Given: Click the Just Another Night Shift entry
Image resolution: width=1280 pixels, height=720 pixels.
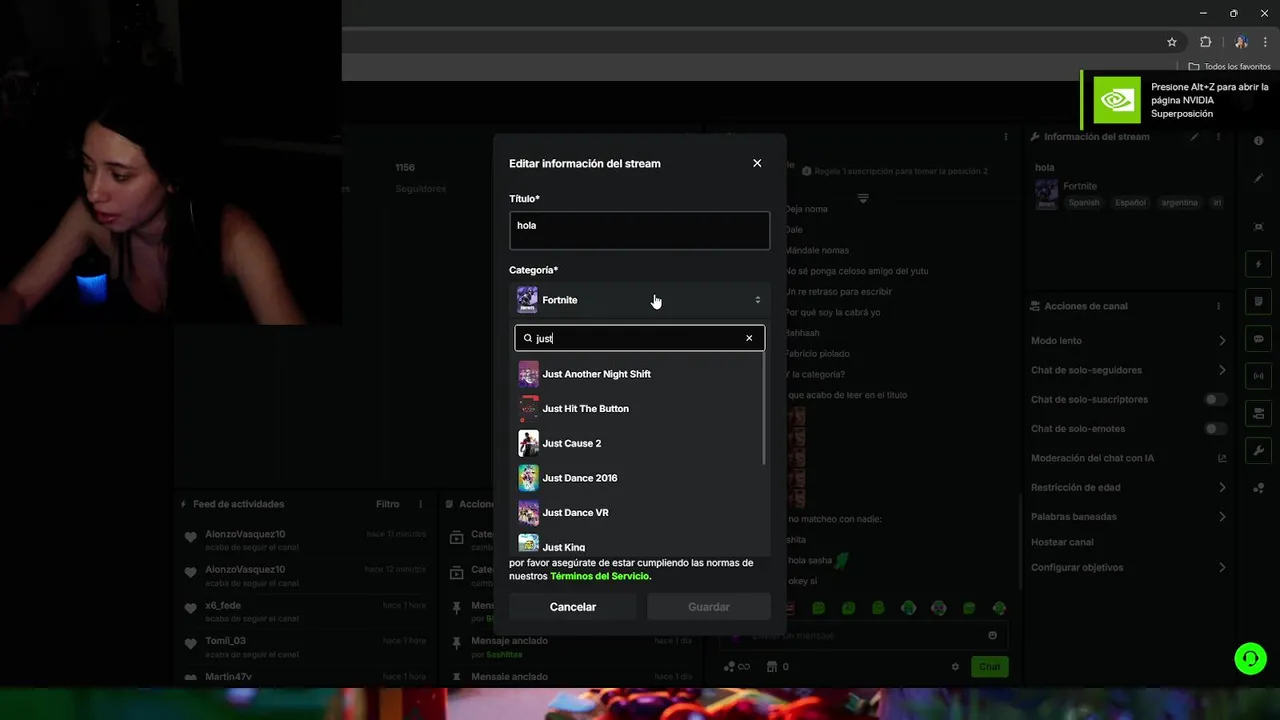Looking at the screenshot, I should [x=640, y=374].
